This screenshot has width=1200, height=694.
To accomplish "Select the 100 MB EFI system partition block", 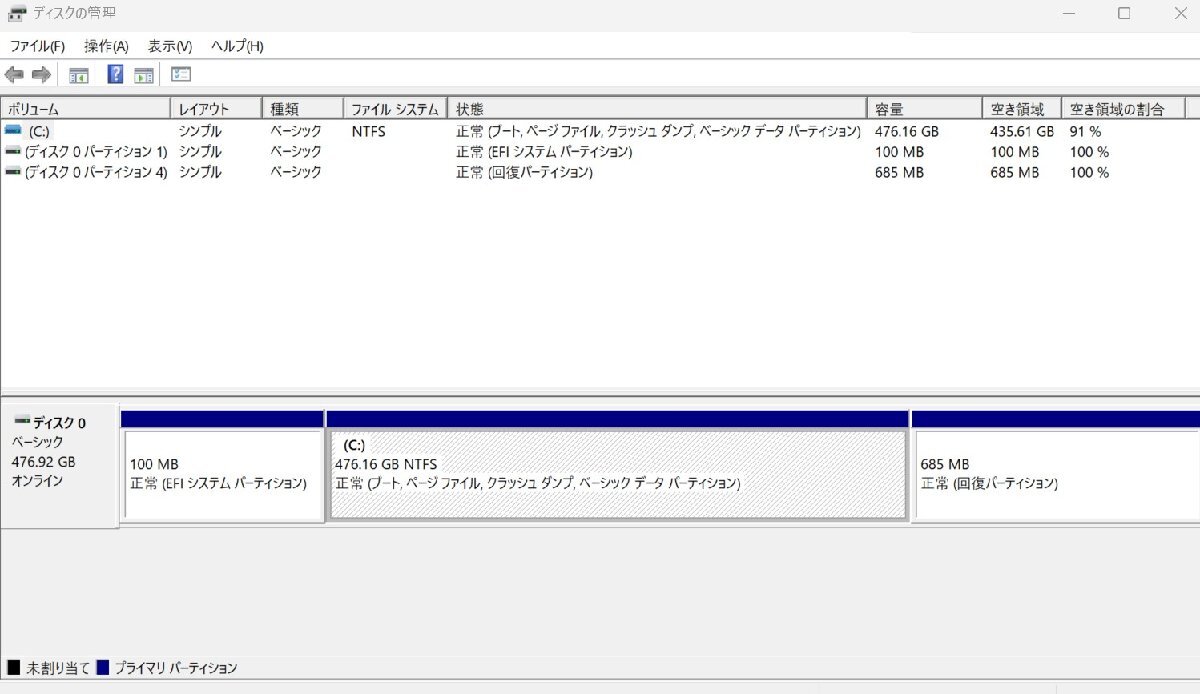I will tap(220, 470).
